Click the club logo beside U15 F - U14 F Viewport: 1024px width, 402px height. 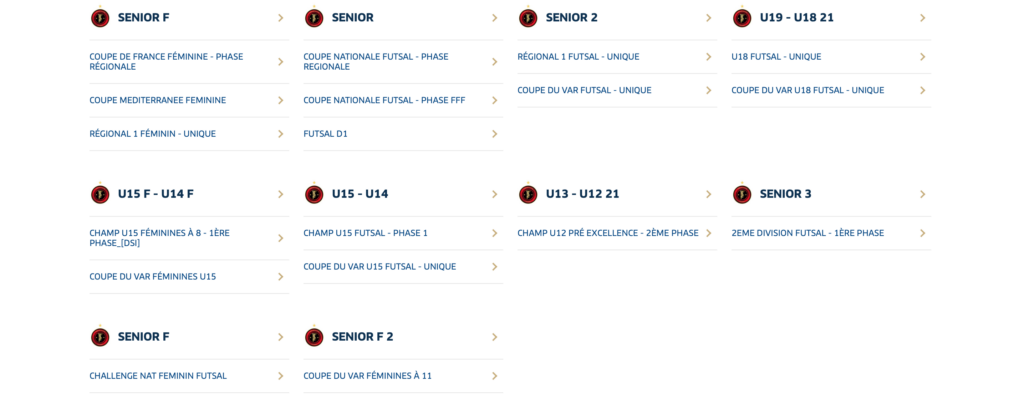click(100, 194)
